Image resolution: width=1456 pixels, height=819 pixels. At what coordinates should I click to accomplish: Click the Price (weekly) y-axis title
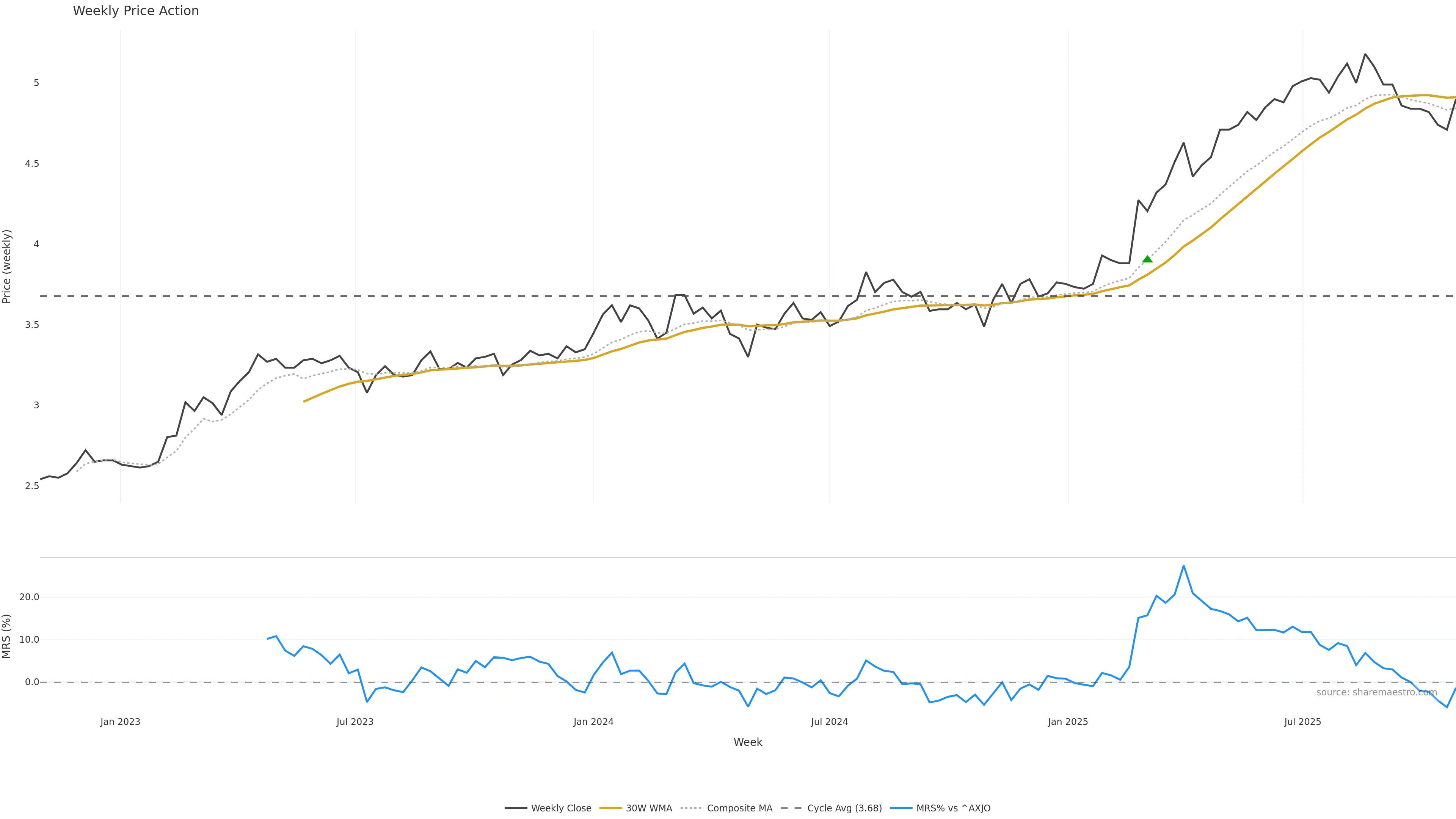7,266
